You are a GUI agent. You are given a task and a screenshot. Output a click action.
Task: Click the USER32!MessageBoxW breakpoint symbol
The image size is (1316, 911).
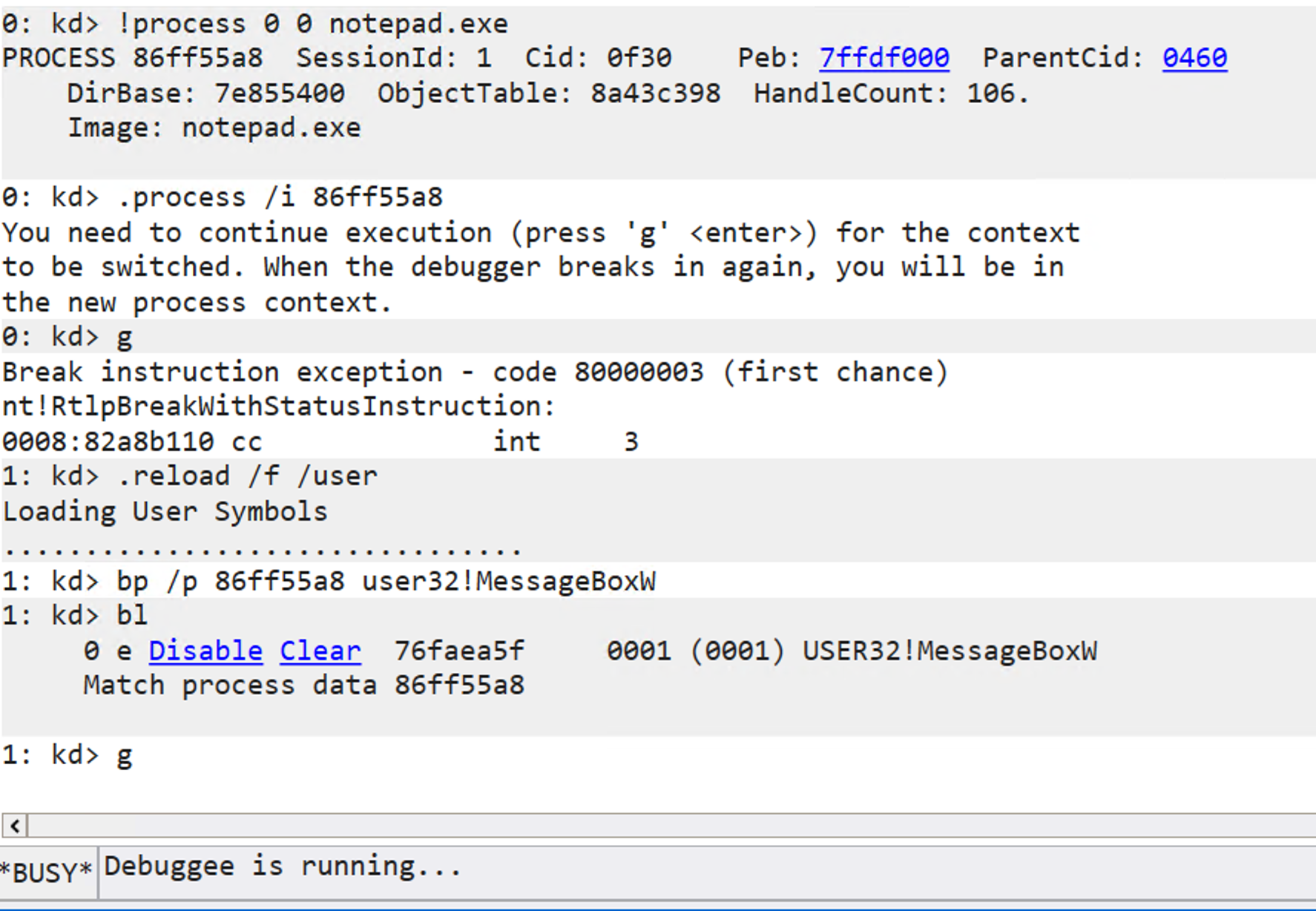pos(949,651)
